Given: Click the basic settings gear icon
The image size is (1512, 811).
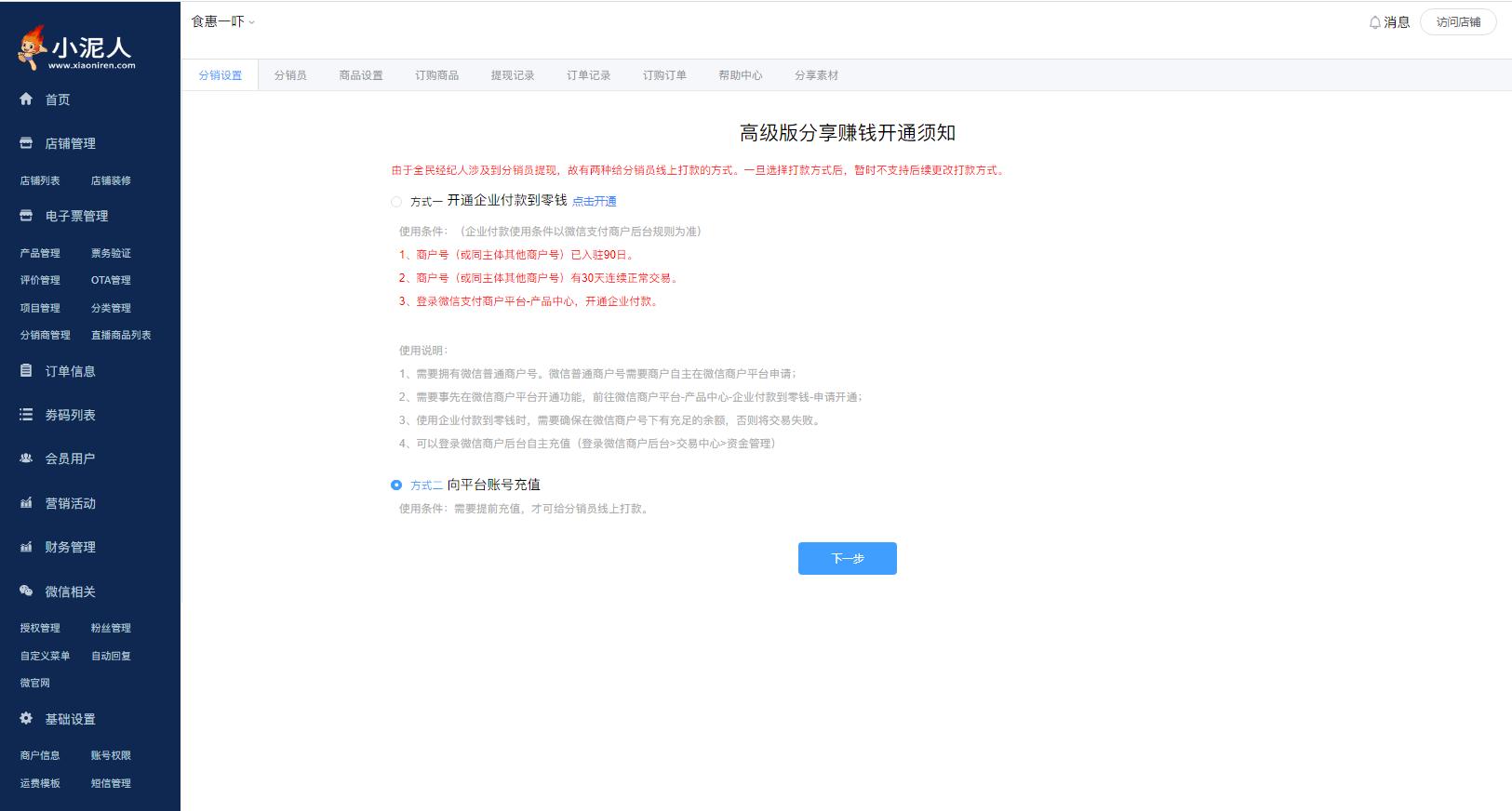Looking at the screenshot, I should coord(26,718).
